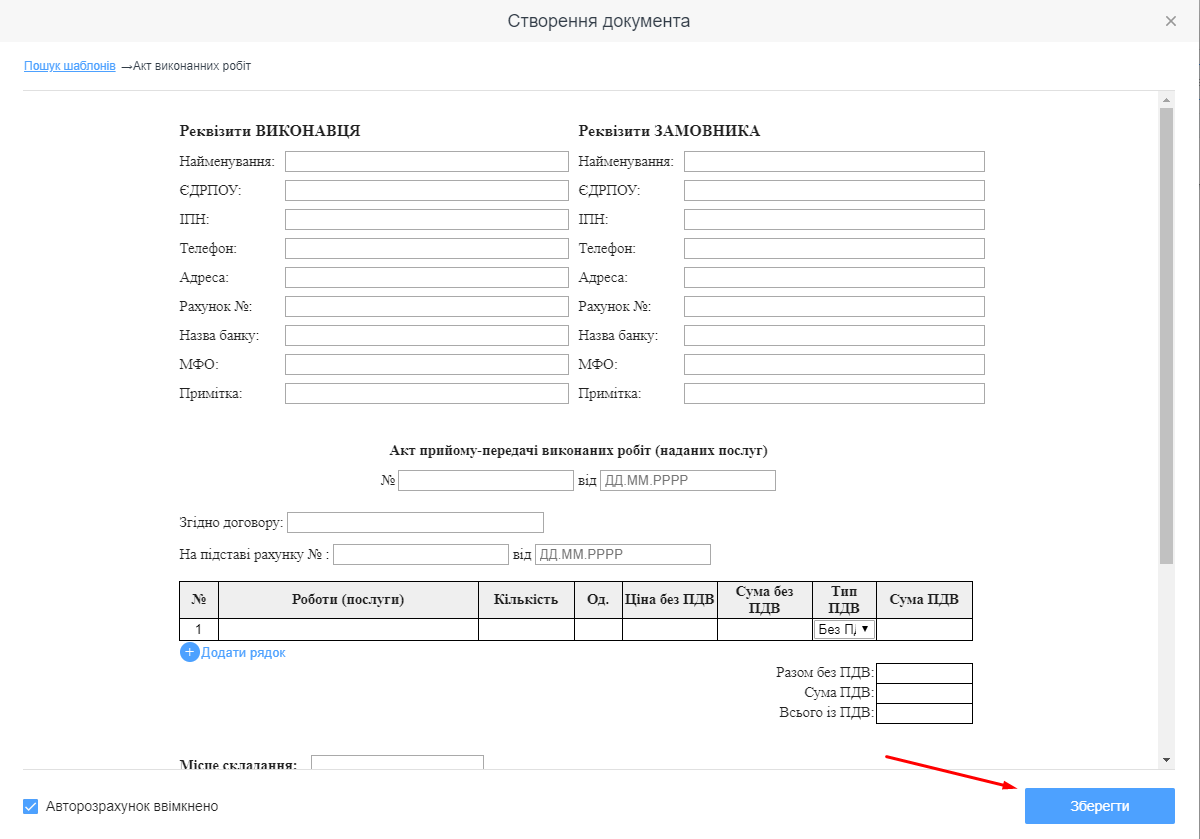Screen dimensions: 1200x839
Task: Click the Акт виконанних робіт breadcrumb text
Action: click(x=192, y=66)
